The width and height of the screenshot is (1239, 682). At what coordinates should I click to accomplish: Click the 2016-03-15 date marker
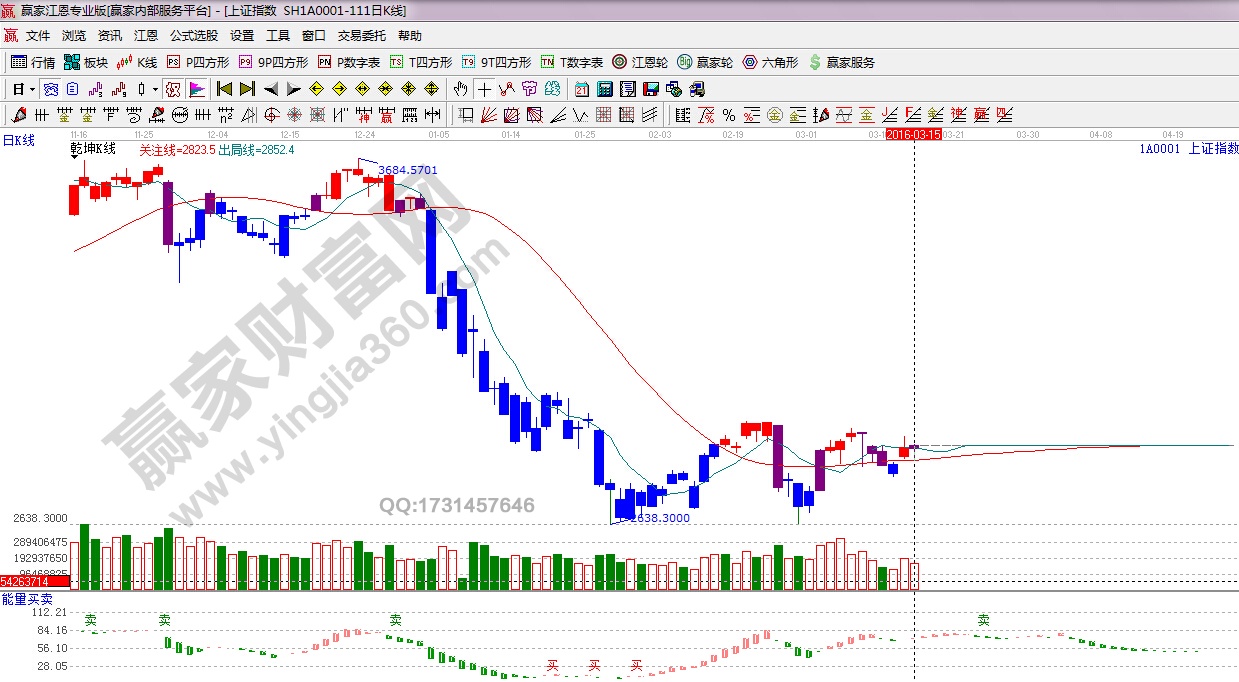[913, 134]
